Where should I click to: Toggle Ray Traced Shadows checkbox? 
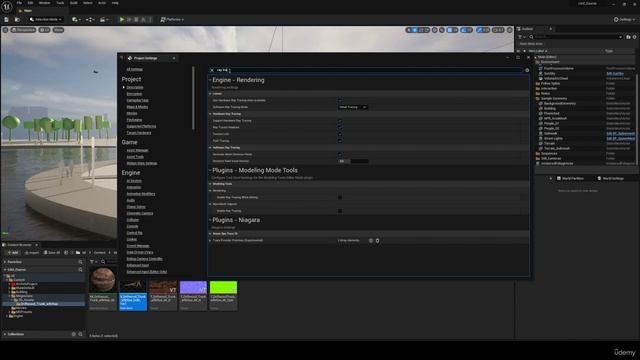click(340, 127)
